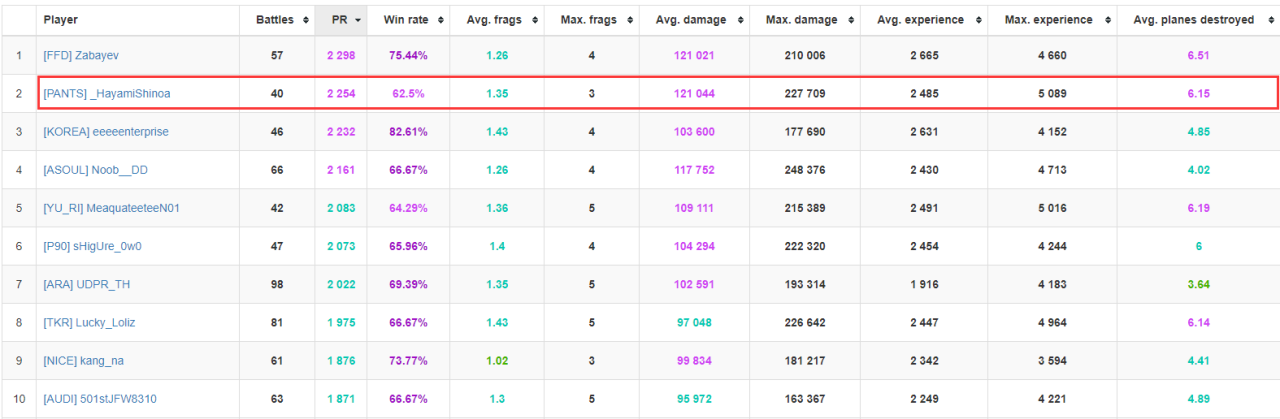Open [ASOUL] Noob__DD profile link
Viewport: 1280px width, 419px height.
pos(96,170)
